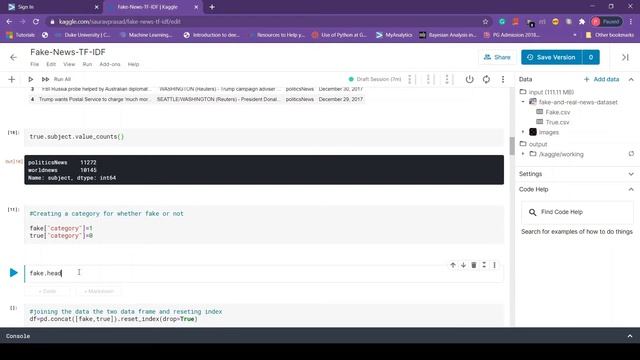The height and width of the screenshot is (360, 640).
Task: Click Run All in the toolbar
Action: tap(62, 79)
